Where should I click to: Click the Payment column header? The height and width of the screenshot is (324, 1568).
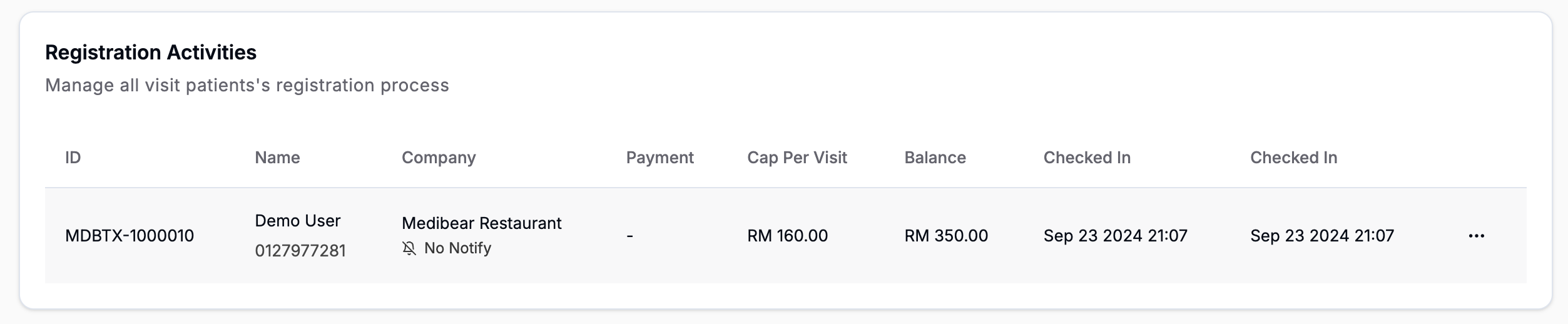(x=659, y=158)
